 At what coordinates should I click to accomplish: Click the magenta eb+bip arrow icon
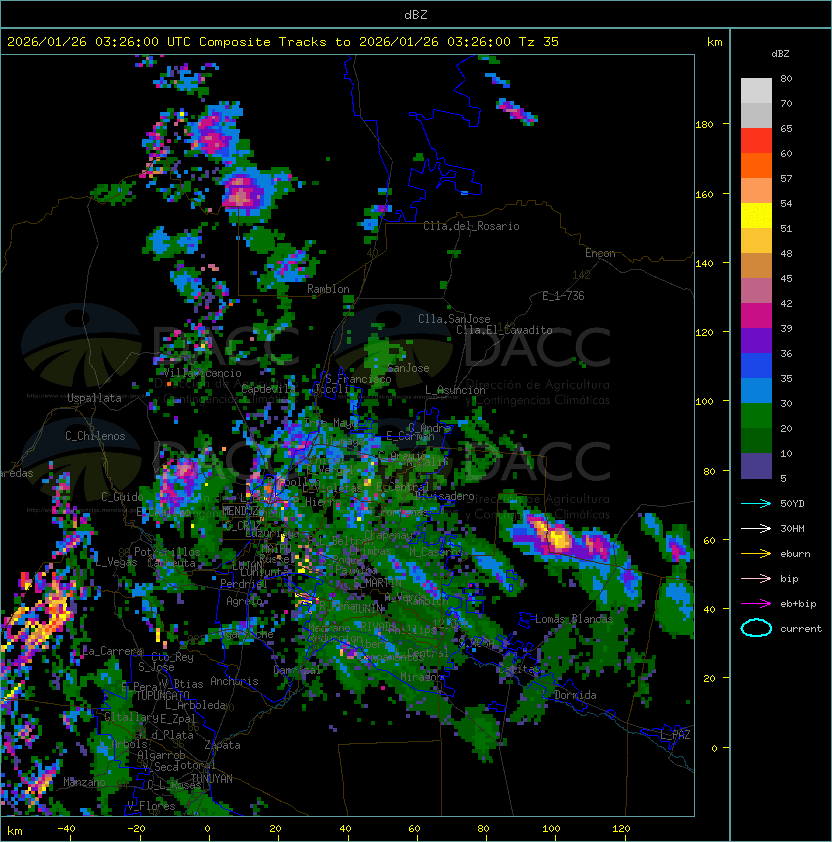[756, 604]
